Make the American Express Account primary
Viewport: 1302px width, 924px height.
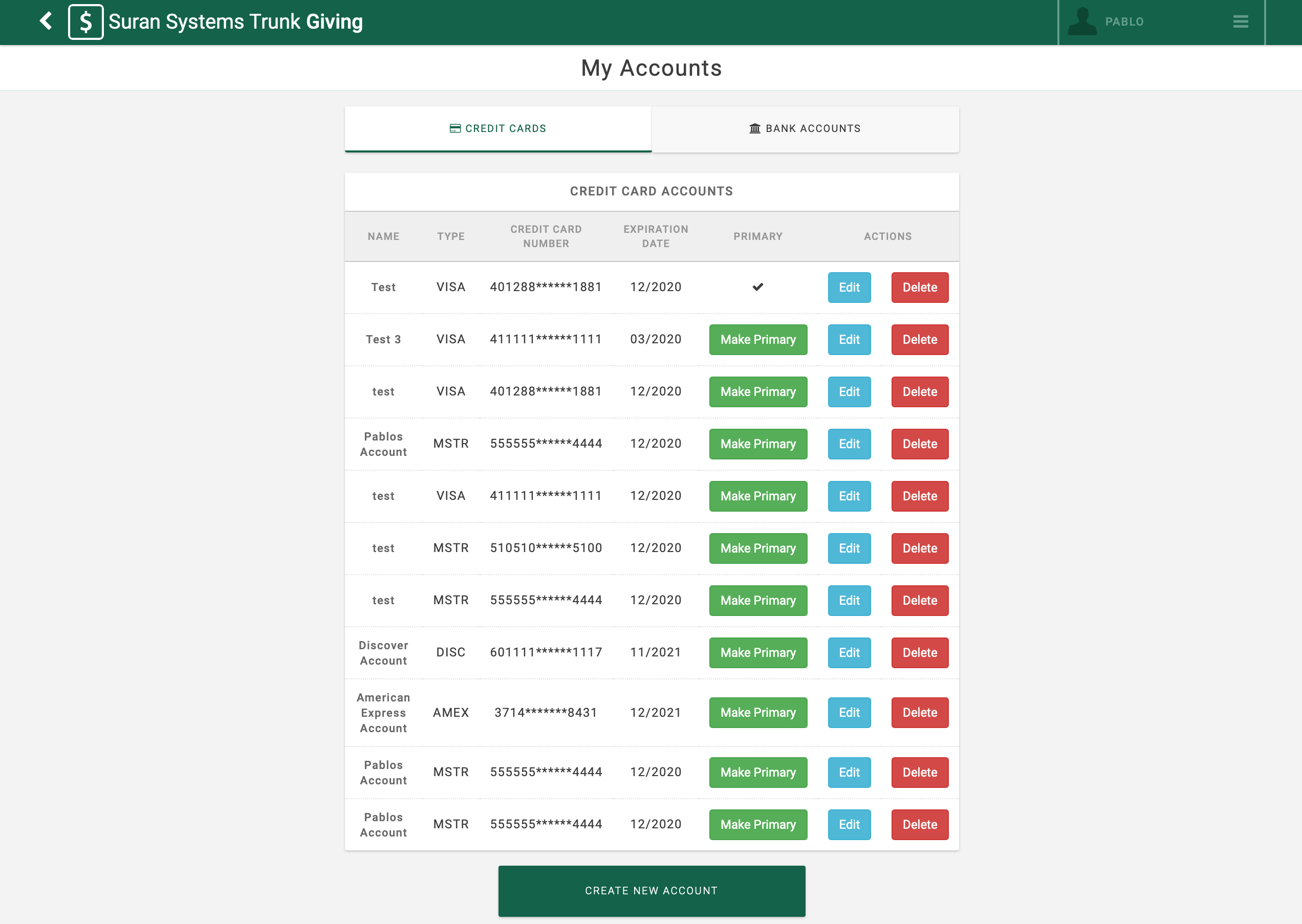click(757, 712)
